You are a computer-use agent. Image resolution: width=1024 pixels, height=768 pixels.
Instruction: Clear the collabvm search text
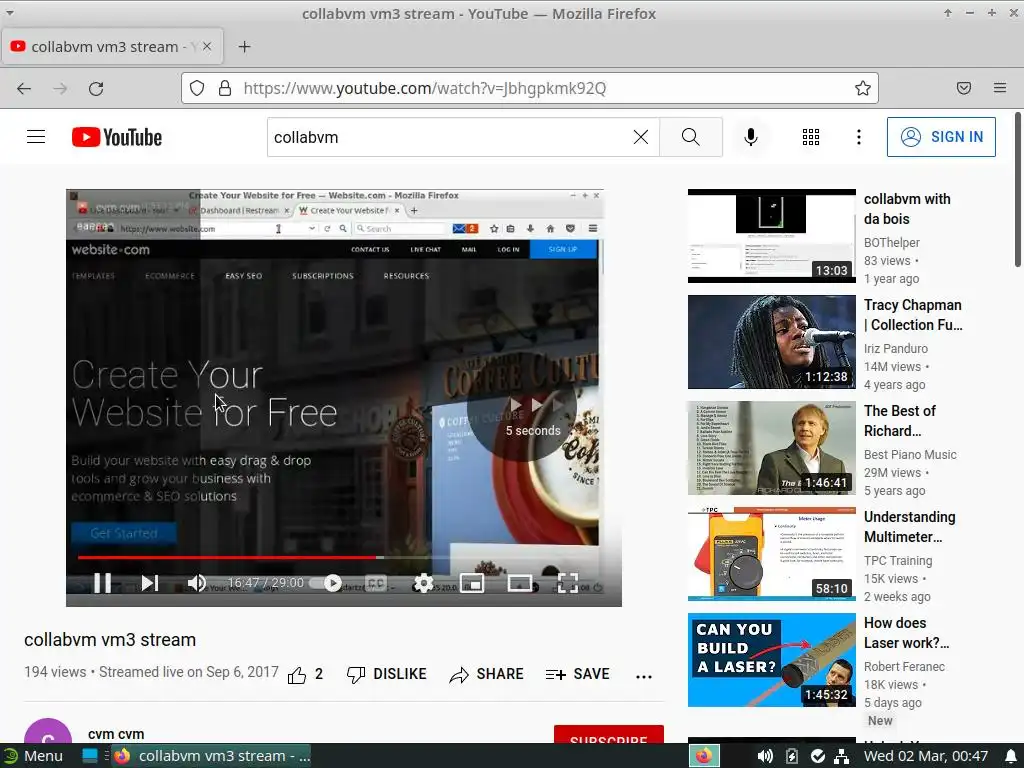(x=641, y=136)
